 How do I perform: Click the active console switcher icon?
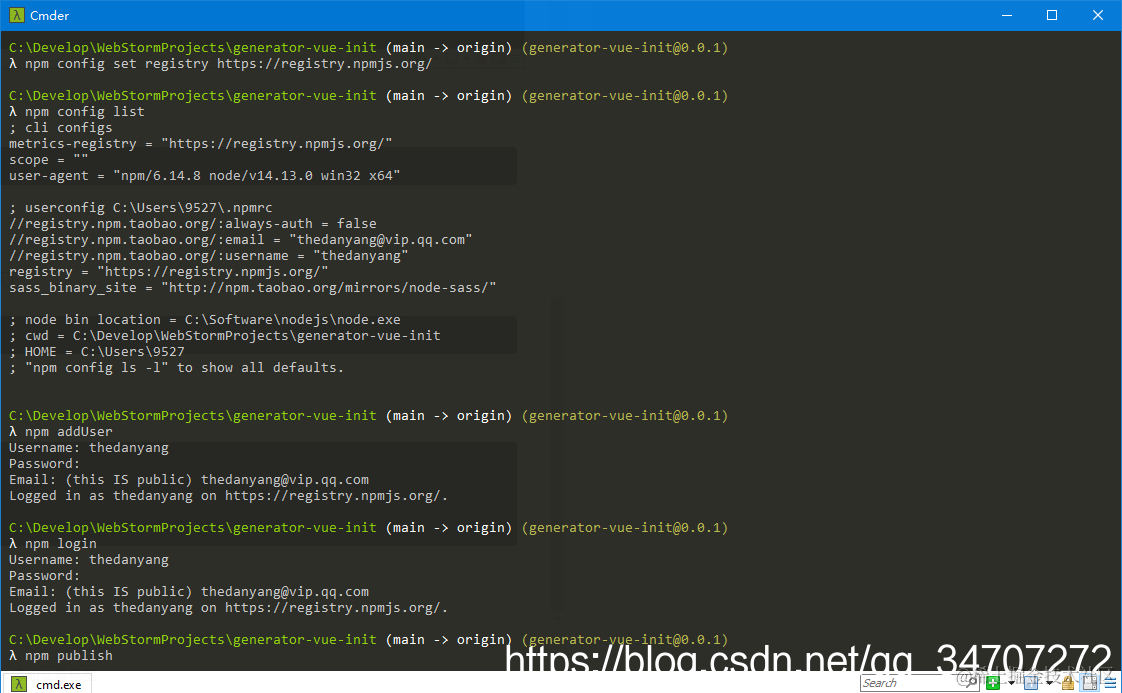[1030, 683]
